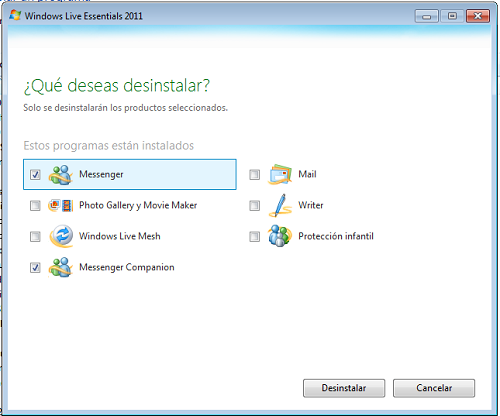Viewport: 500px width, 416px height.
Task: Click the '¿Qué deseas desinstalar?' heading
Action: tap(117, 86)
